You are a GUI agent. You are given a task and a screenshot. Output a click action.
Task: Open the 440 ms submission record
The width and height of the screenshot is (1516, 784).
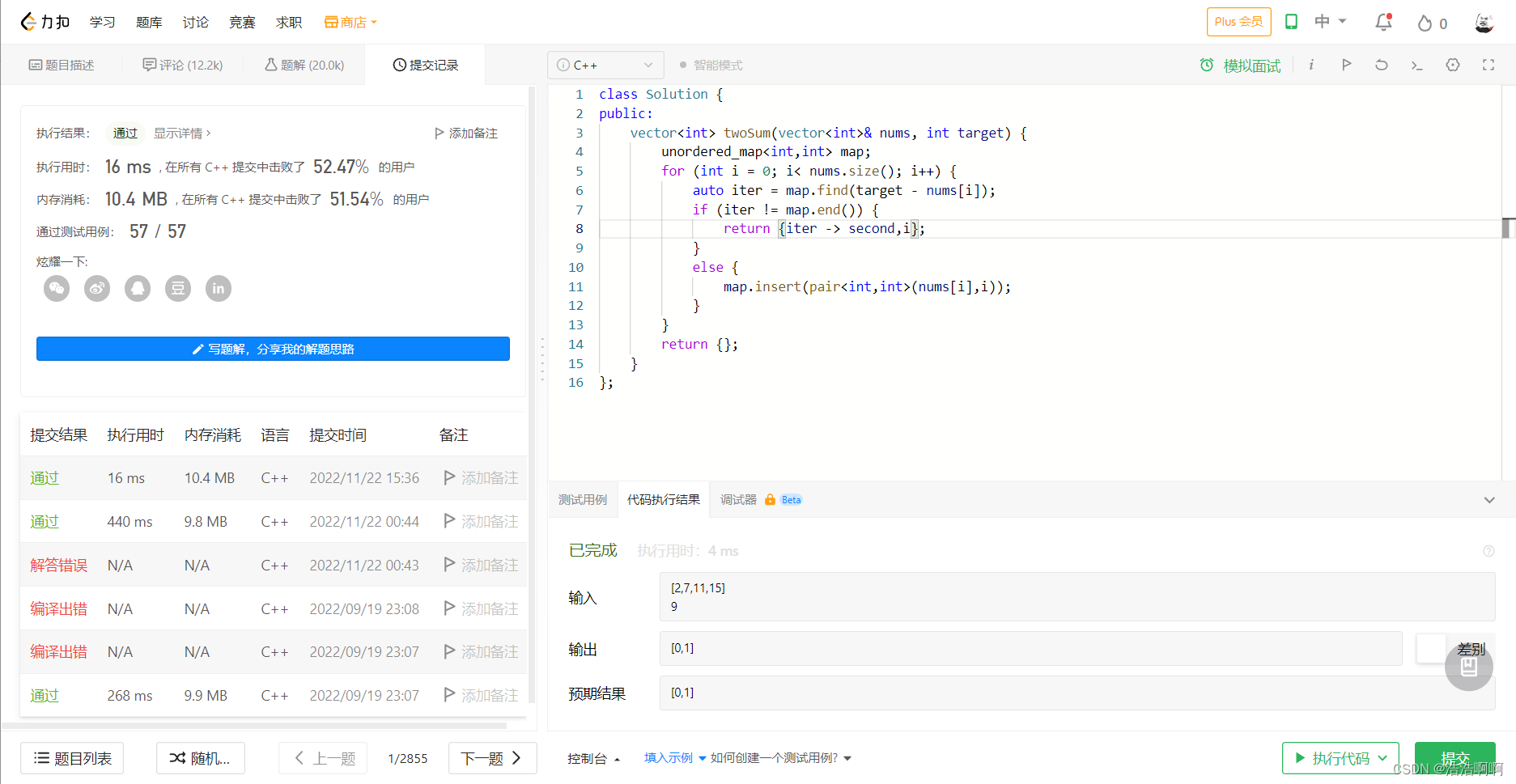pyautogui.click(x=274, y=522)
